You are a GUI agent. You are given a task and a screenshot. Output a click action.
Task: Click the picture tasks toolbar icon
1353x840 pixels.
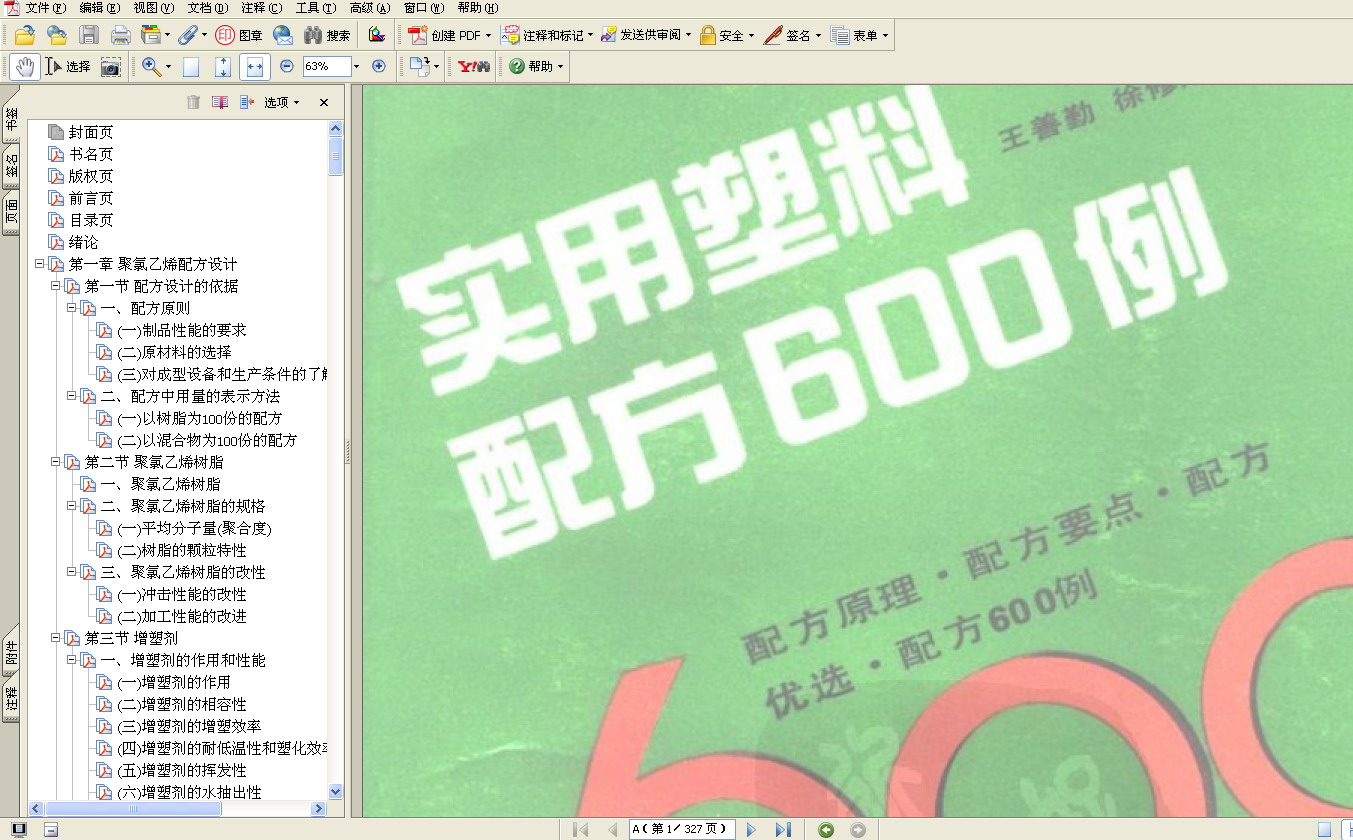[x=376, y=35]
